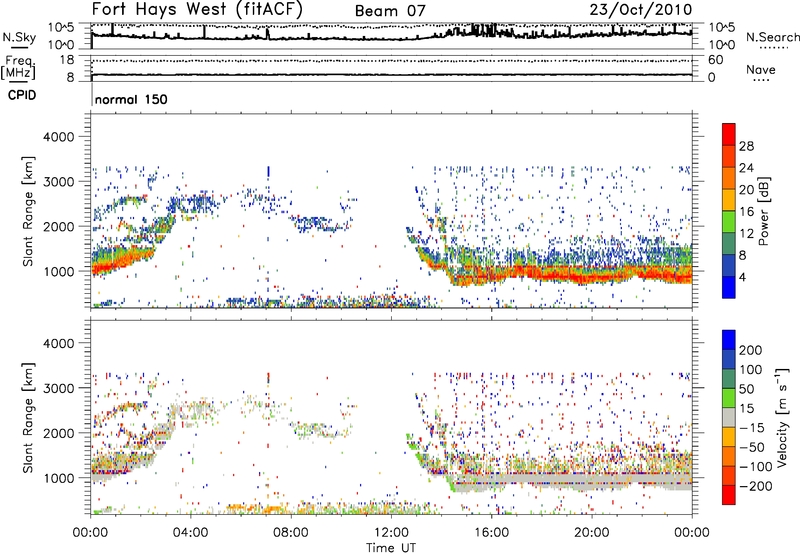Pick the blue top segment of the Velocity color bar
Image resolution: width=800 pixels, height=554 pixels.
point(729,340)
